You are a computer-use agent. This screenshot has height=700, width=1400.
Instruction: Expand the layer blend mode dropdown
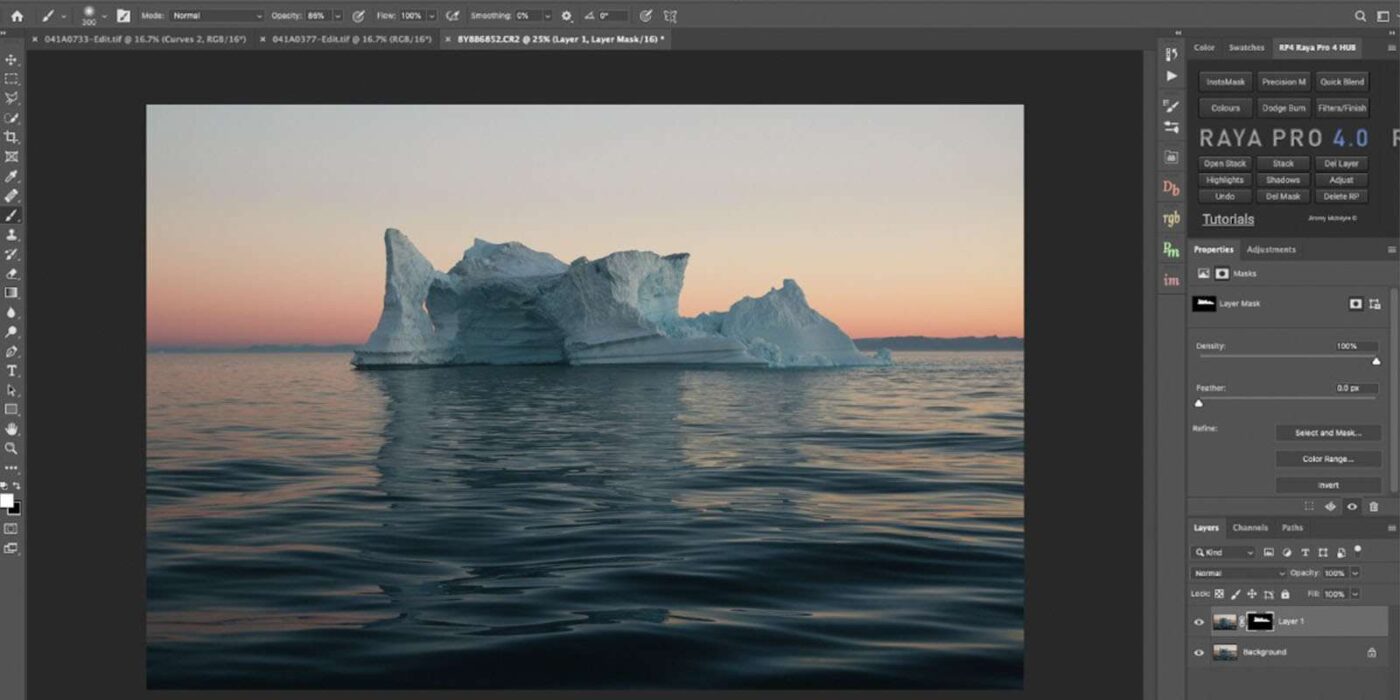click(x=1238, y=573)
